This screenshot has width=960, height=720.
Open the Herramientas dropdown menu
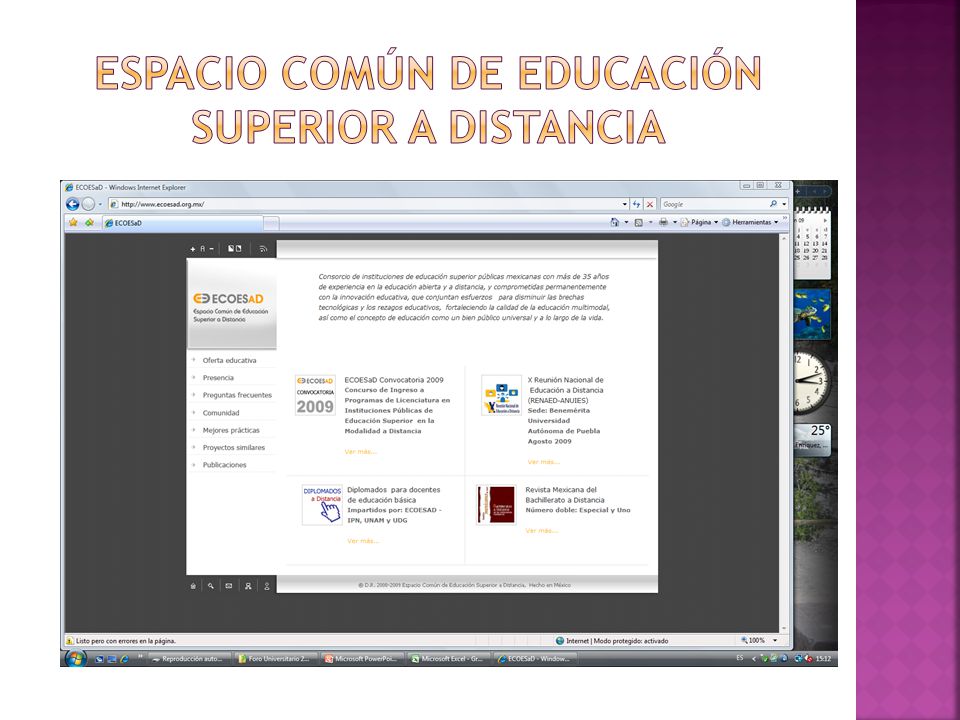750,222
